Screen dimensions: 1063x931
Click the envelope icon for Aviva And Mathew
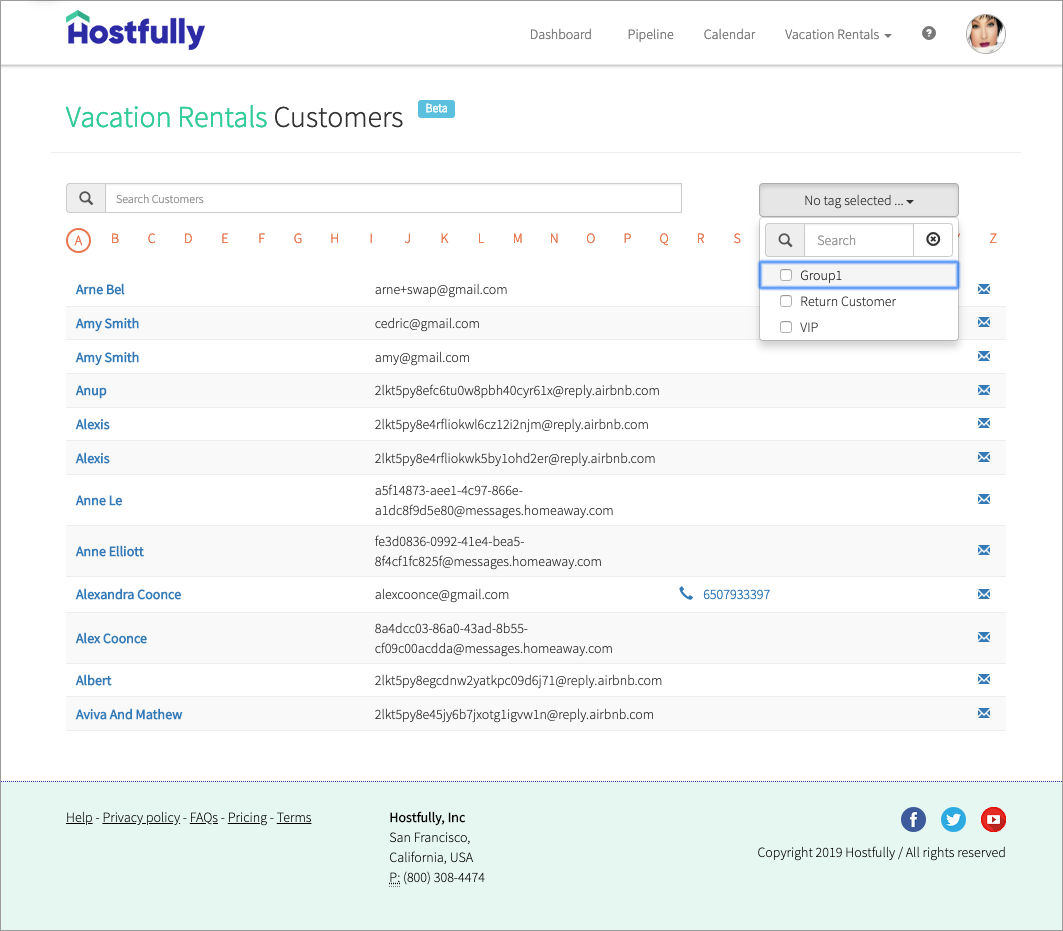[983, 713]
